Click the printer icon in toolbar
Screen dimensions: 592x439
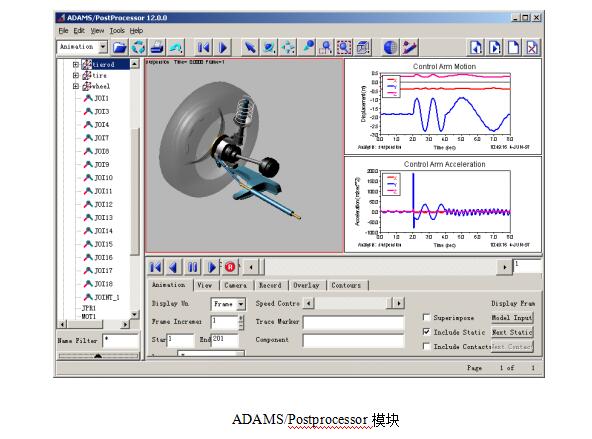click(157, 48)
